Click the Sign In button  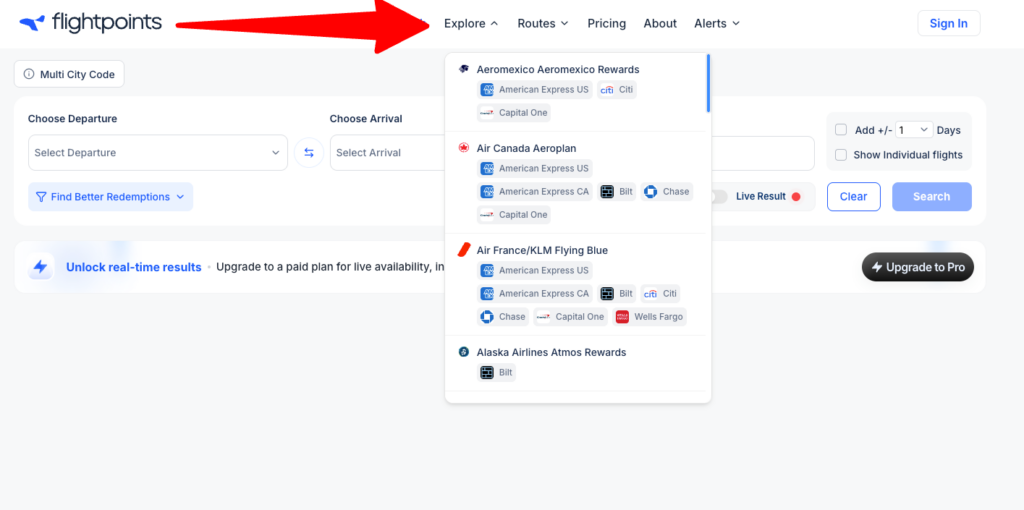(x=949, y=24)
